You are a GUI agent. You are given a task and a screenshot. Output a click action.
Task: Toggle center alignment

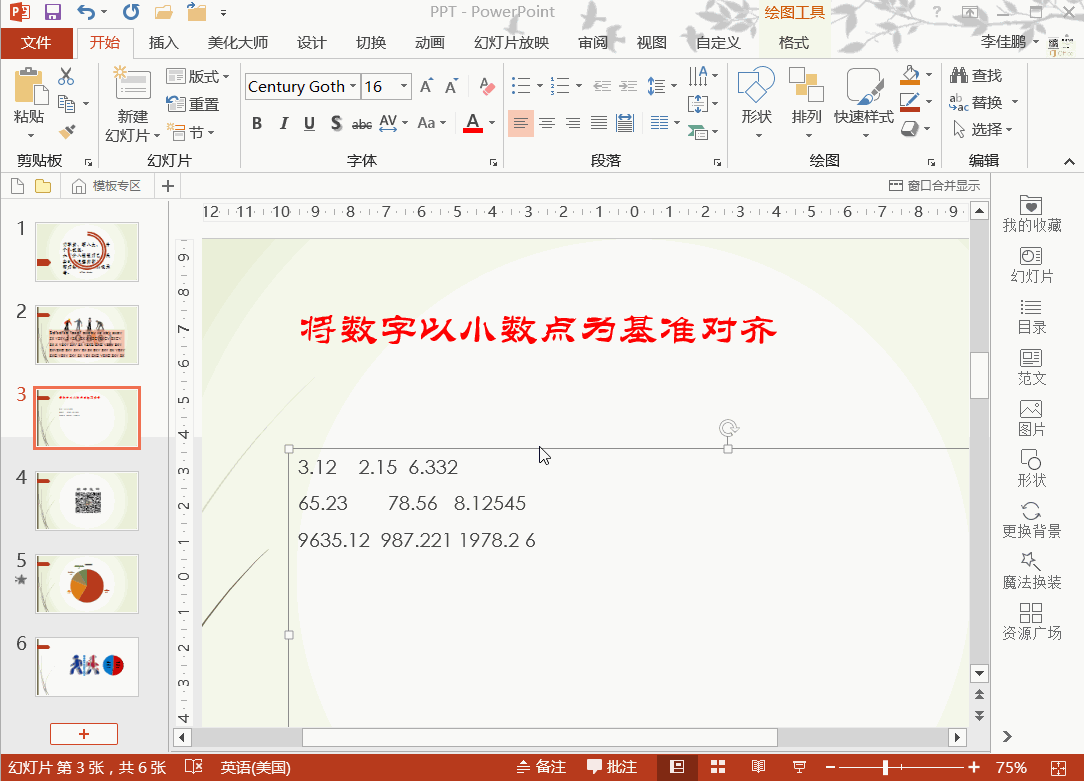coord(547,123)
